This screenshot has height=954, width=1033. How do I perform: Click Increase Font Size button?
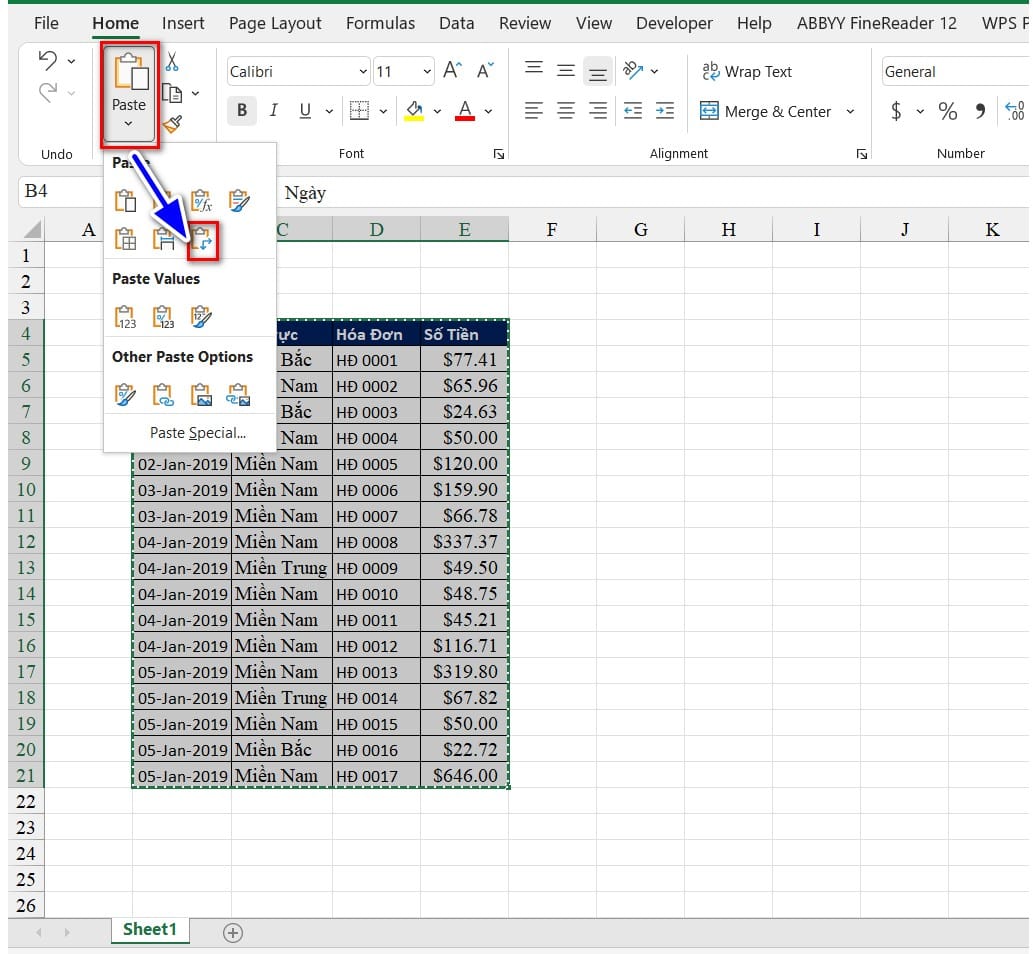[453, 71]
